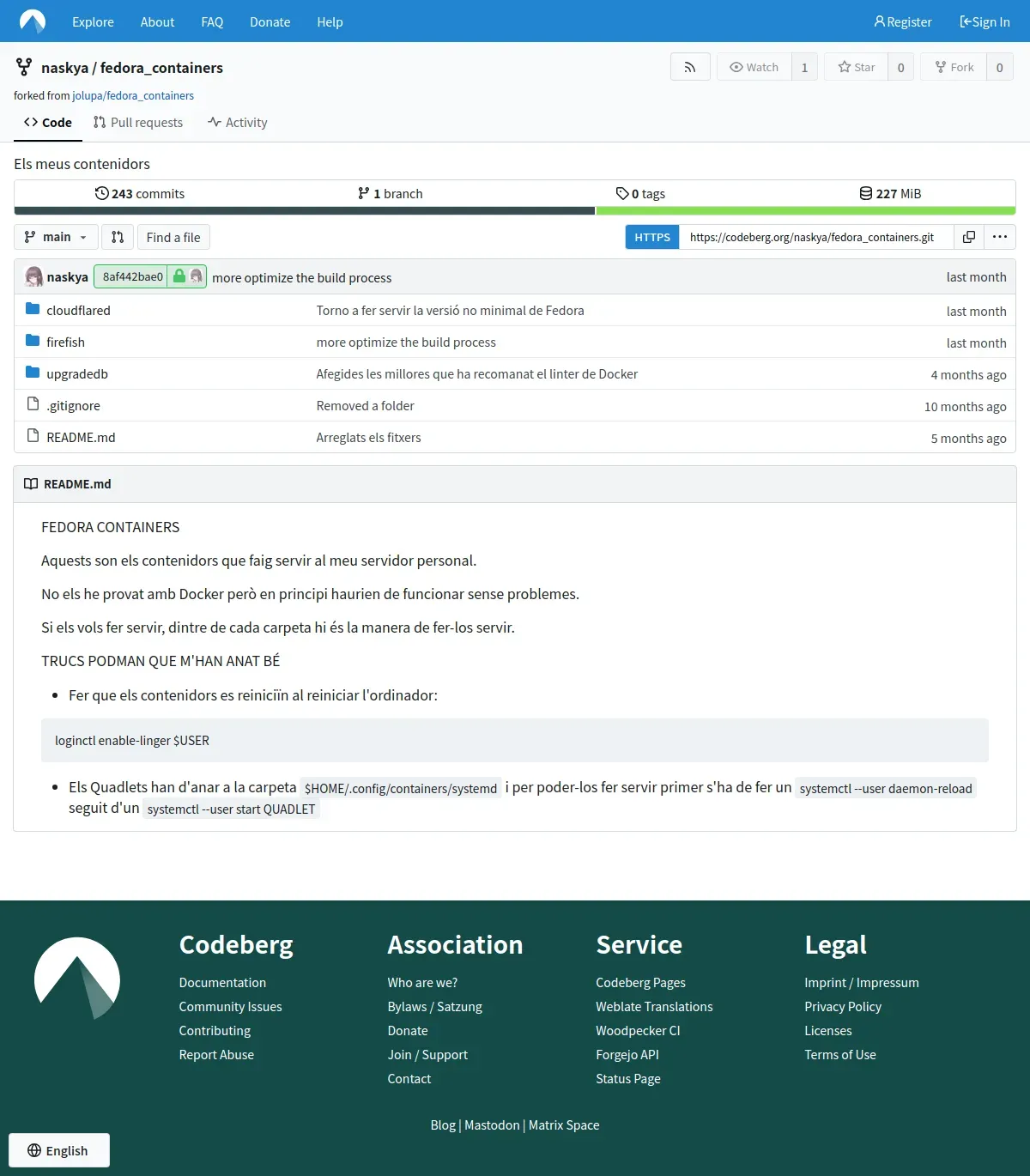Image resolution: width=1030 pixels, height=1176 pixels.
Task: Open the Codeberg logo in navbar
Action: click(x=33, y=21)
